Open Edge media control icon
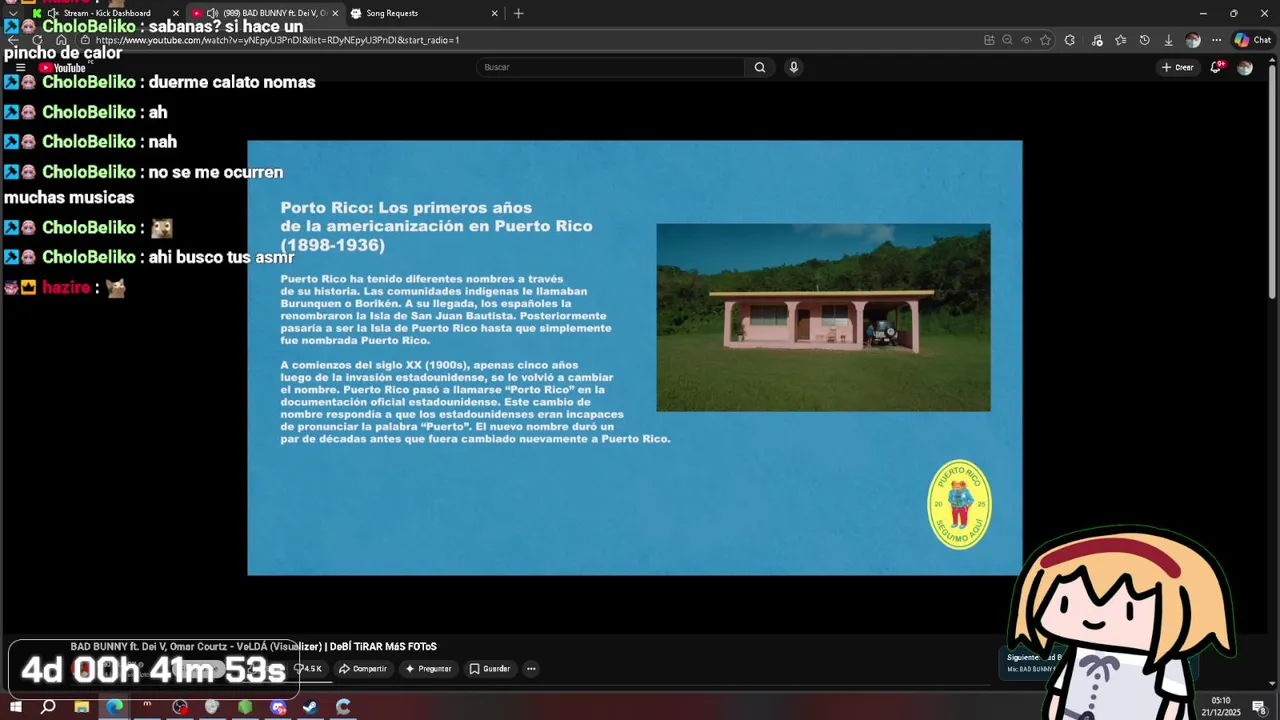The image size is (1280, 720). [x=1097, y=40]
